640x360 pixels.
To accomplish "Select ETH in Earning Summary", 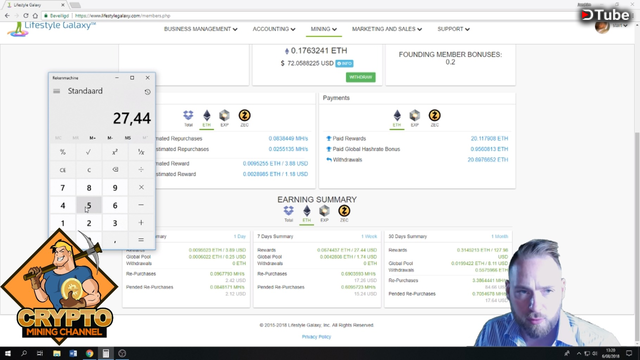I will tap(307, 213).
